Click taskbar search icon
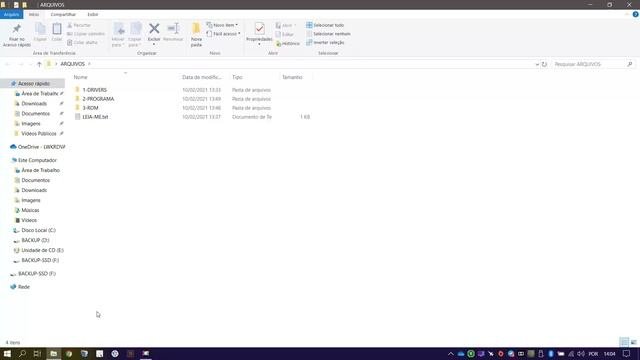The height and width of the screenshot is (360, 640). tap(22, 353)
